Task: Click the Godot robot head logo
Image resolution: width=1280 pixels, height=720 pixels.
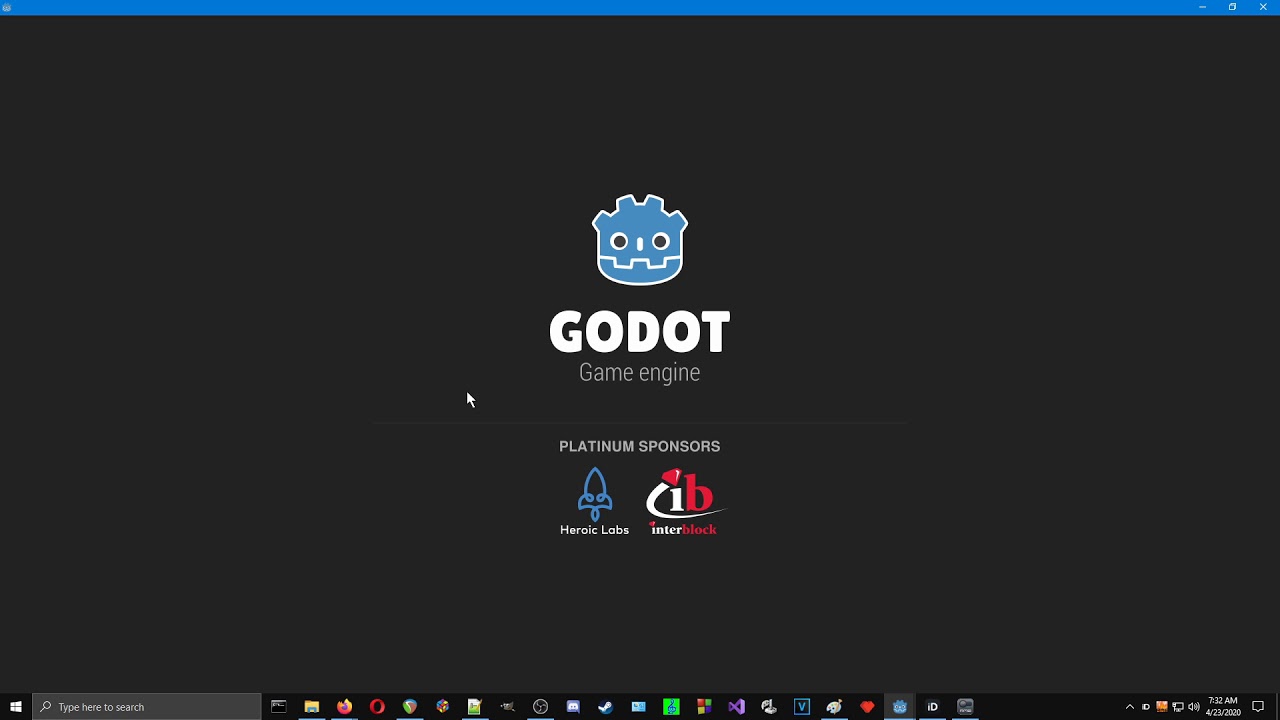Action: point(640,240)
